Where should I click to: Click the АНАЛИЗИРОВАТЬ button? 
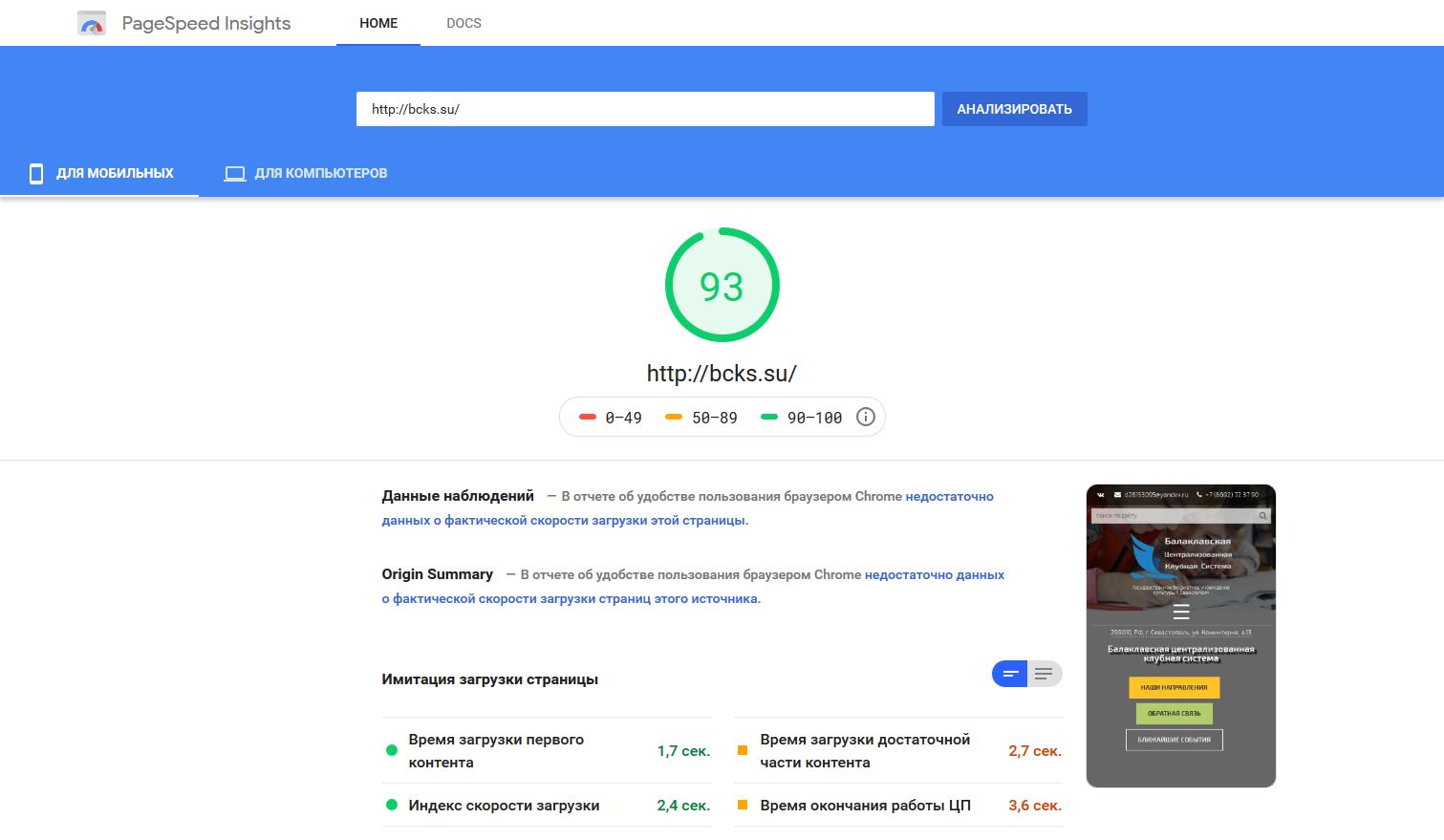[x=1015, y=109]
